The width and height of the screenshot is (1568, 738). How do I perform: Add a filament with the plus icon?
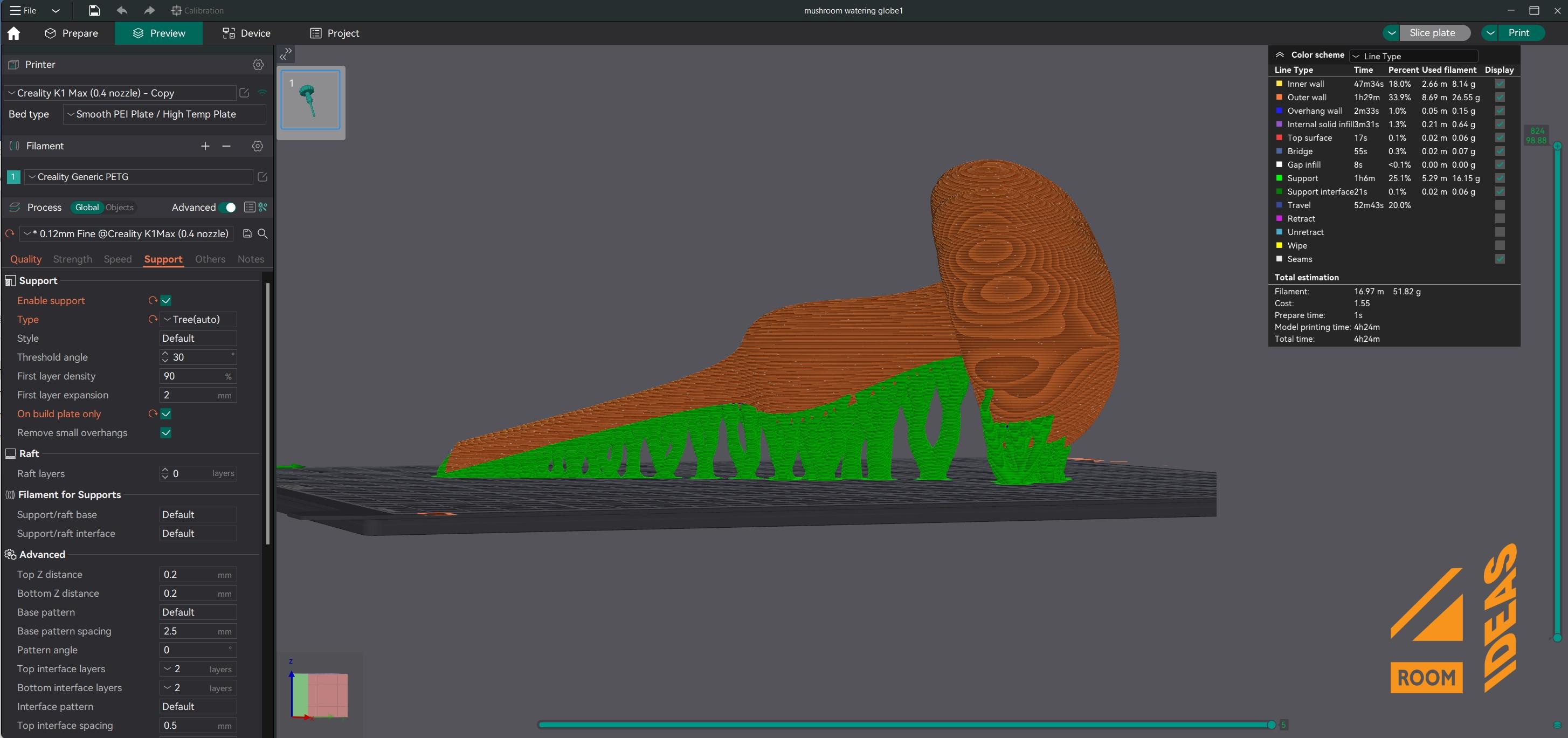[x=205, y=146]
